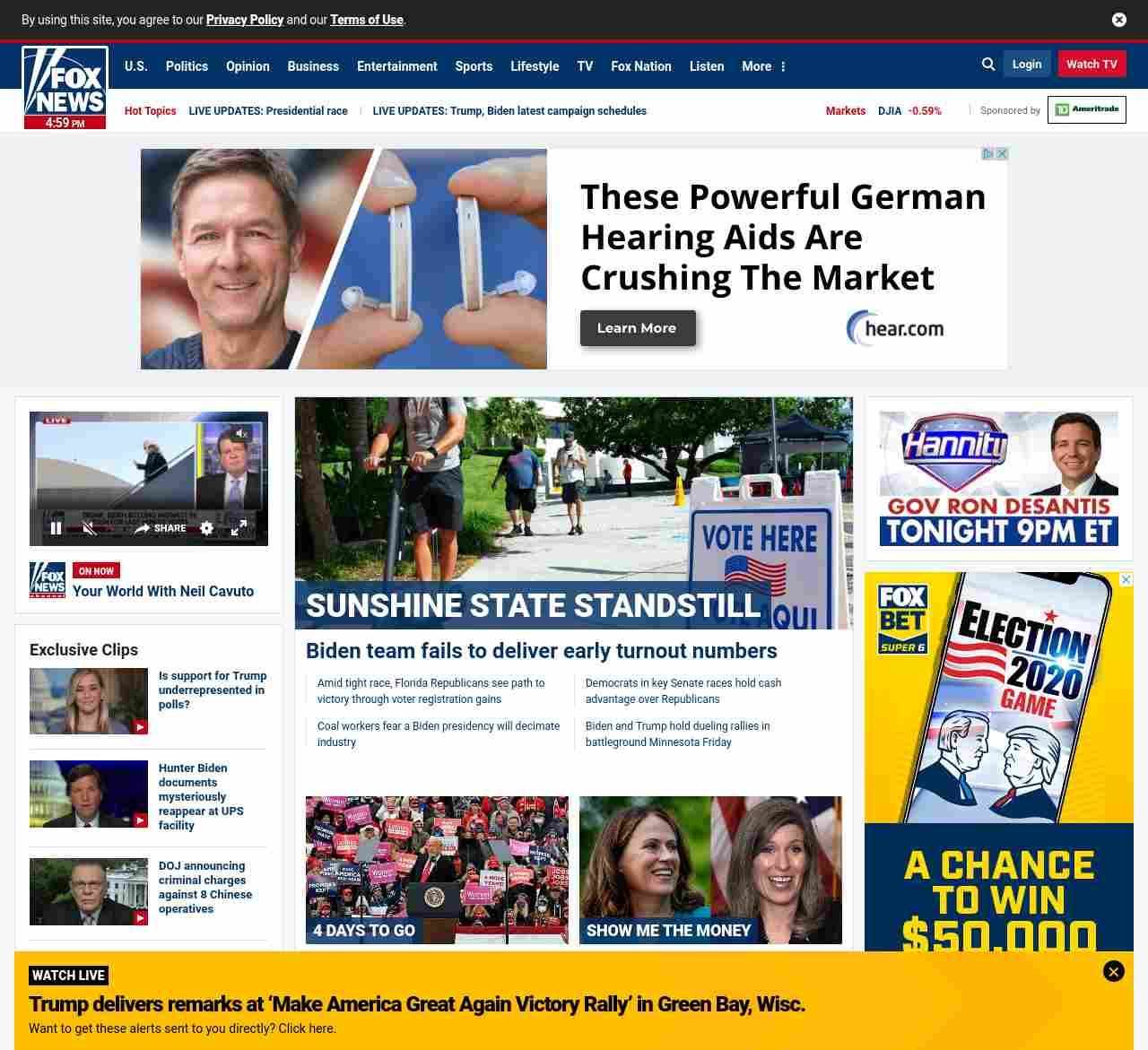Share the live video
The height and width of the screenshot is (1050, 1148).
click(x=160, y=528)
